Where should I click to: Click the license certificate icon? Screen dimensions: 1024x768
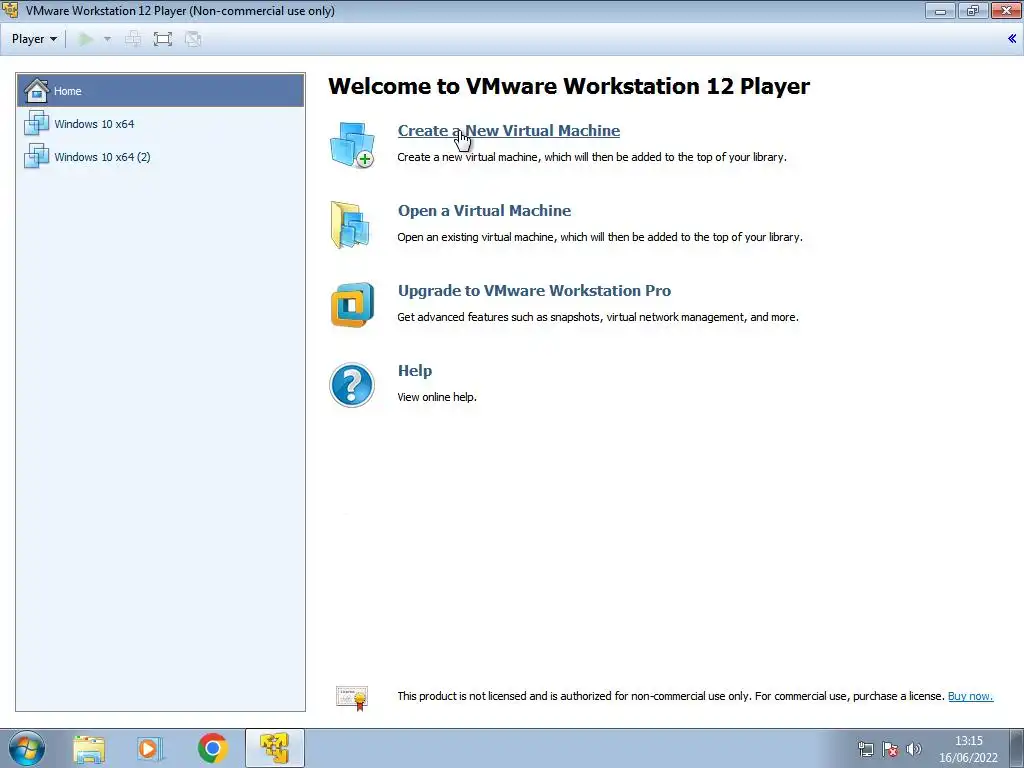click(353, 697)
